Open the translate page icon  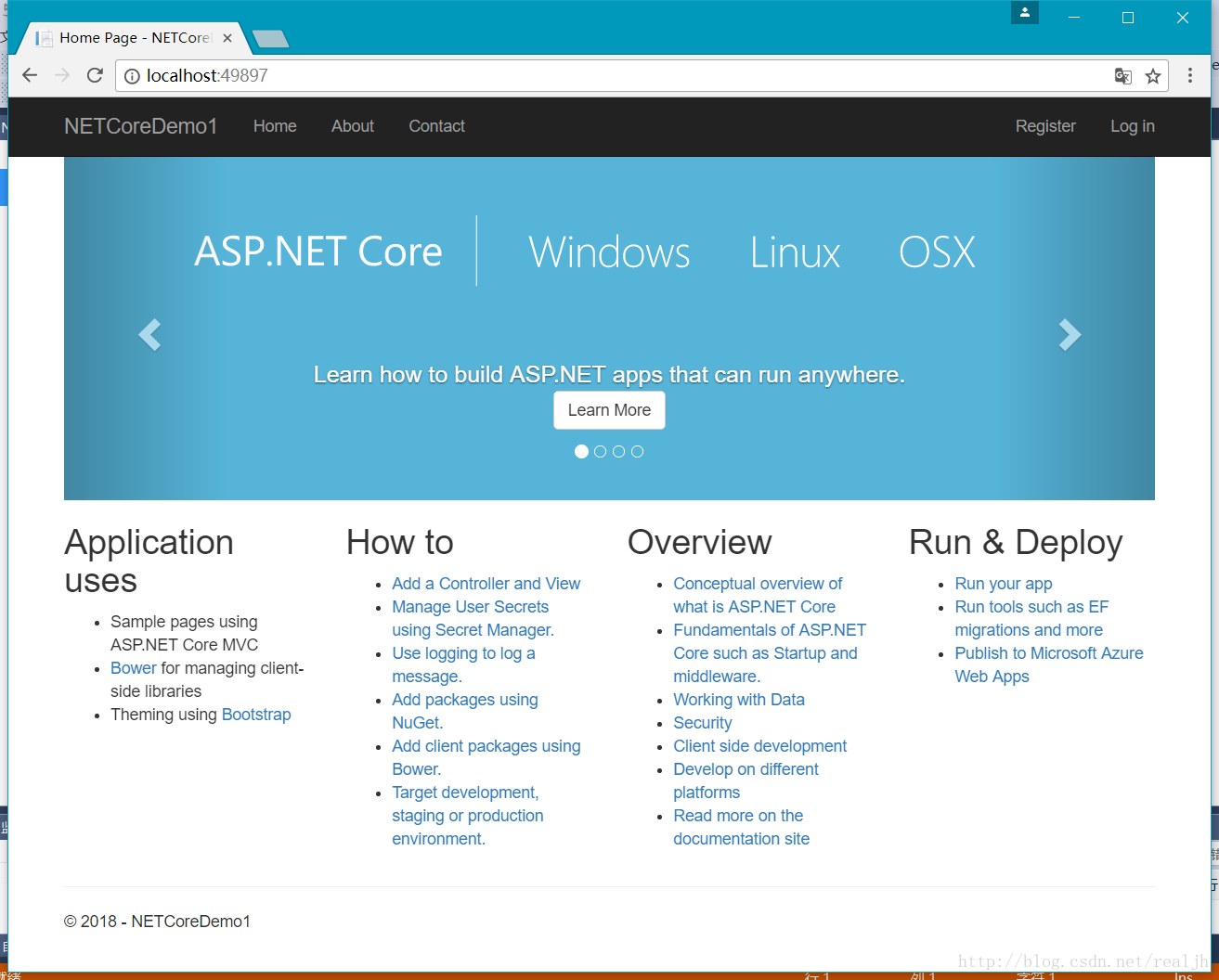[1123, 76]
